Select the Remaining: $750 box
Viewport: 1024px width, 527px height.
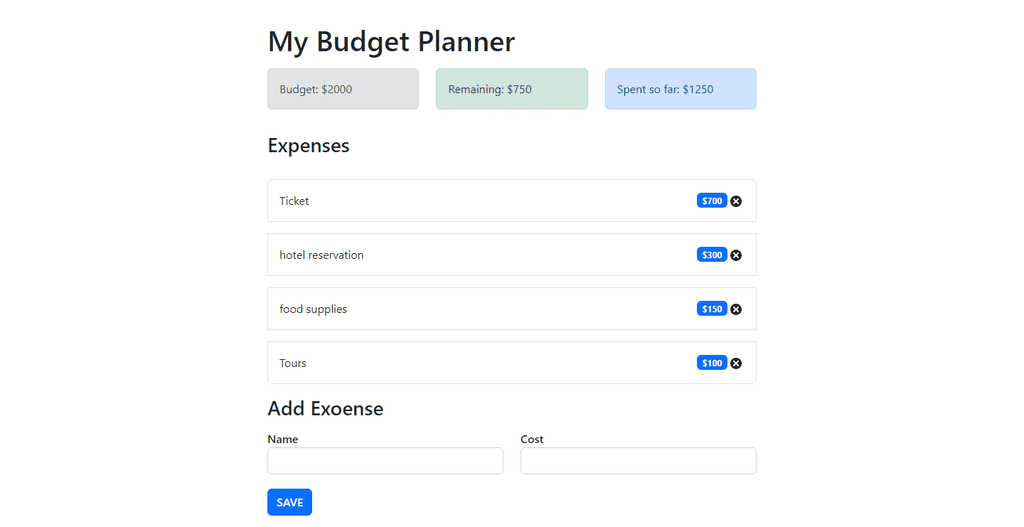pyautogui.click(x=512, y=89)
